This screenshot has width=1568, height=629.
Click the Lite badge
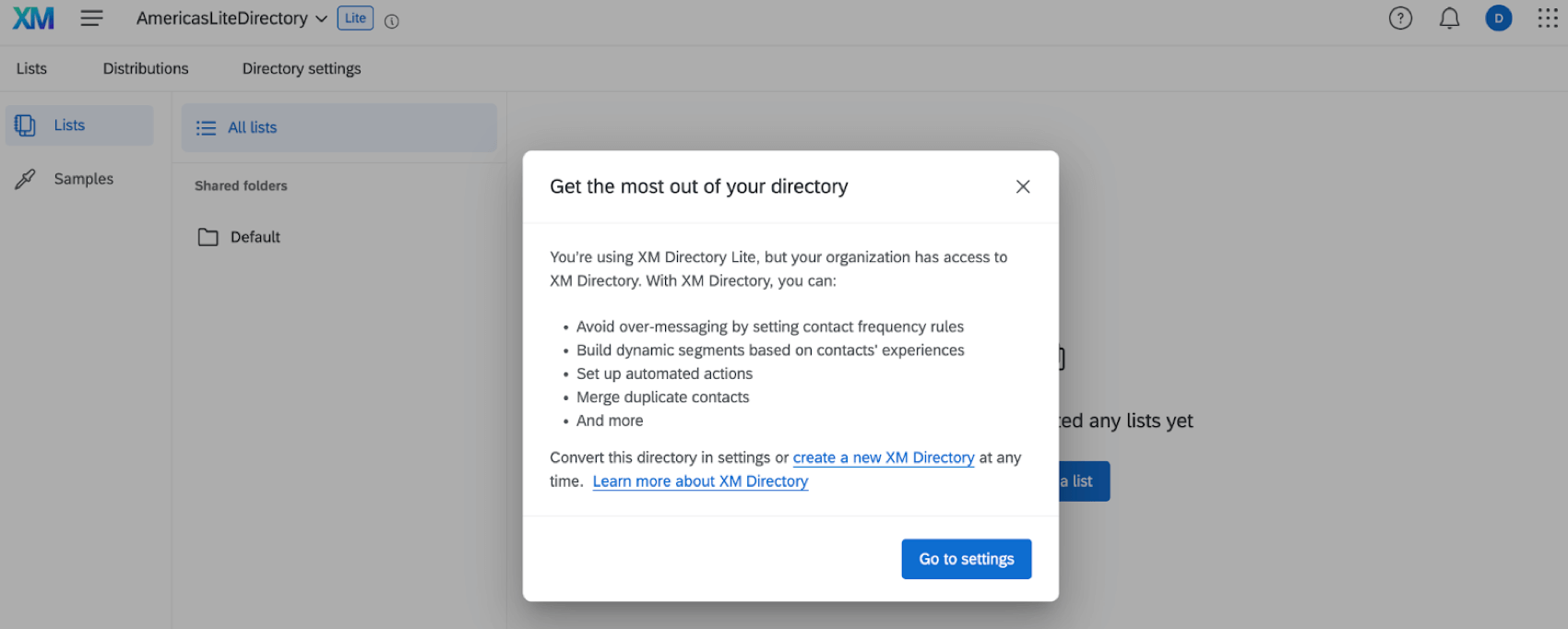(355, 18)
